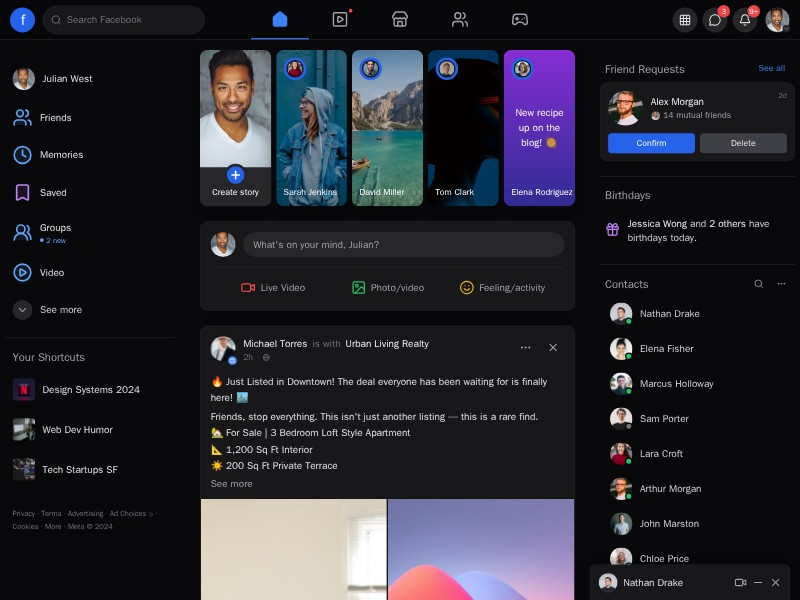Start a video call with Nathan Drake

pyautogui.click(x=741, y=582)
